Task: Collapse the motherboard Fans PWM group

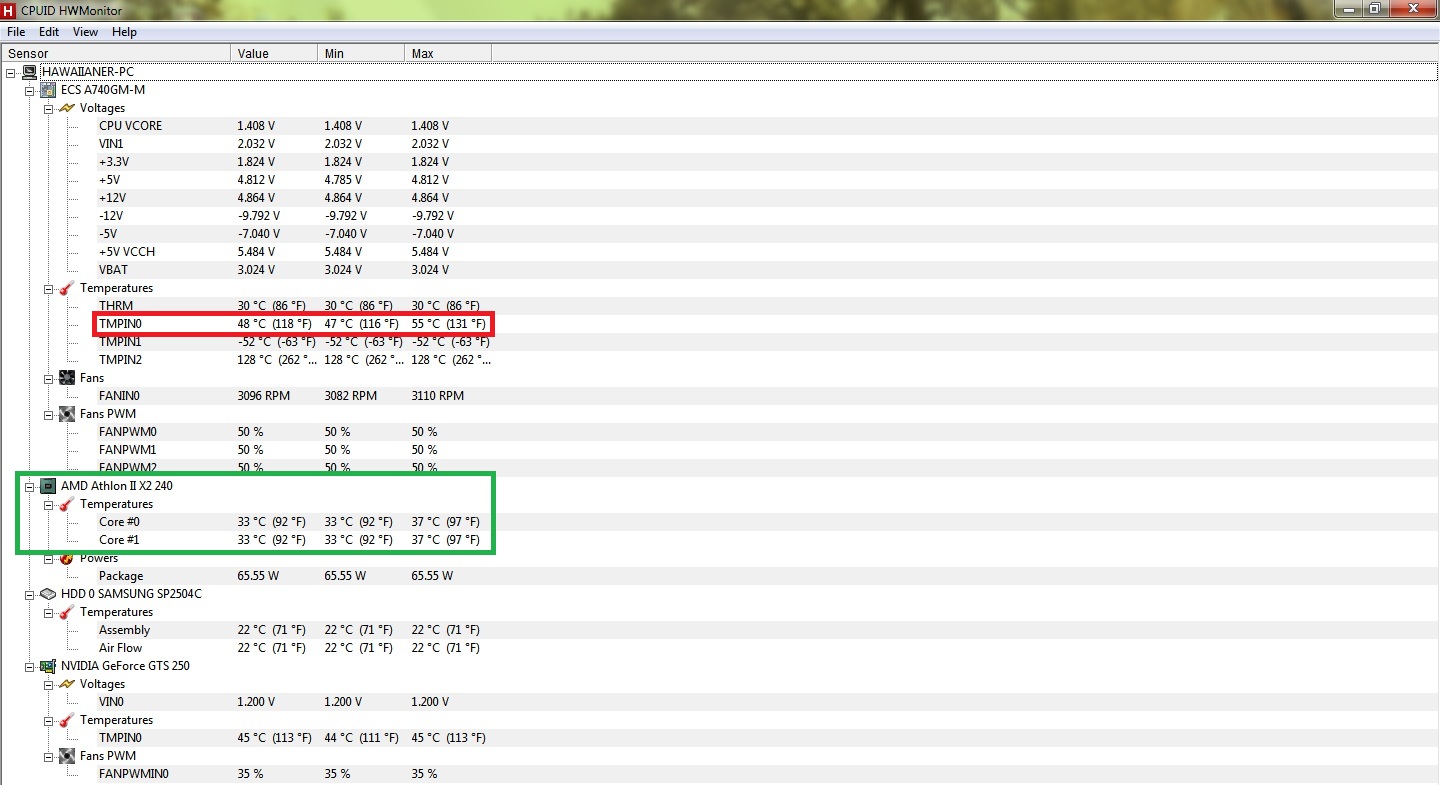Action: pos(48,414)
